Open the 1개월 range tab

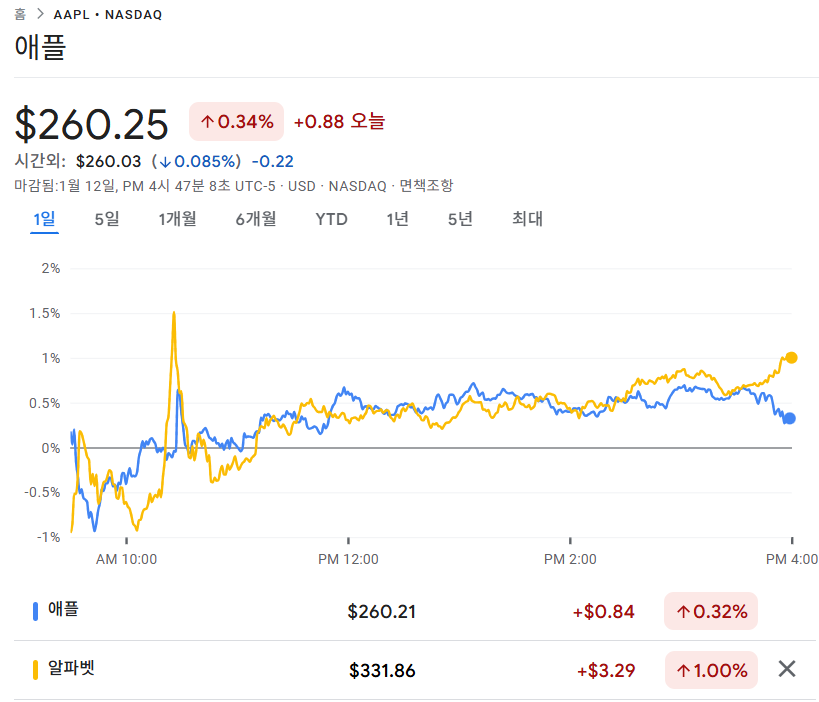point(177,219)
